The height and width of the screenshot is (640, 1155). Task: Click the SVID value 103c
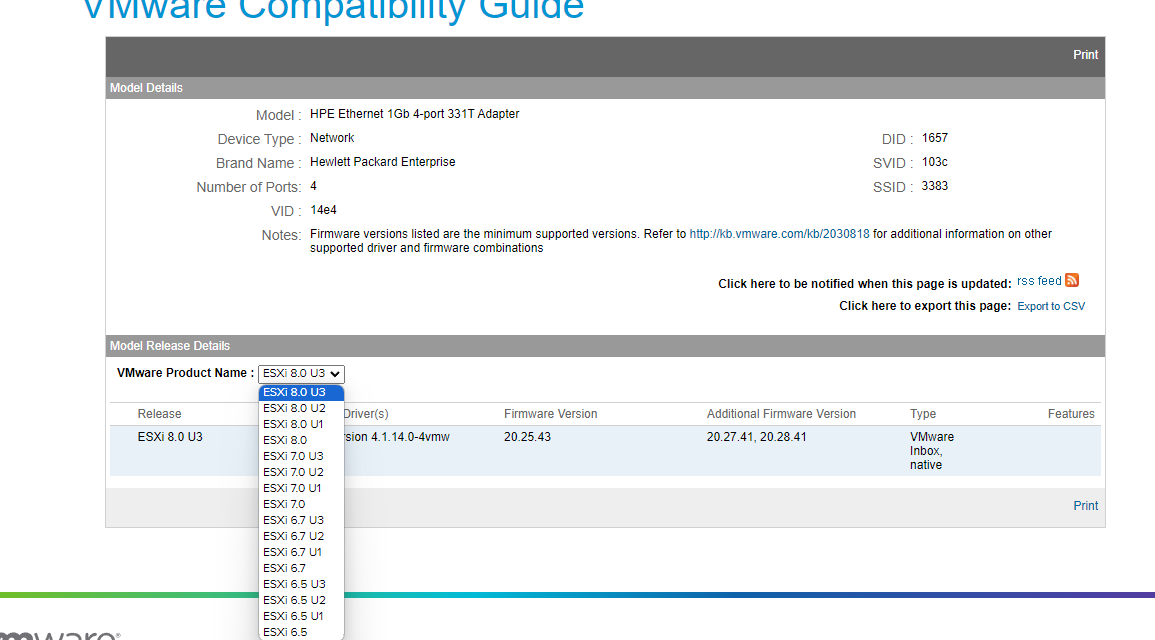[935, 162]
